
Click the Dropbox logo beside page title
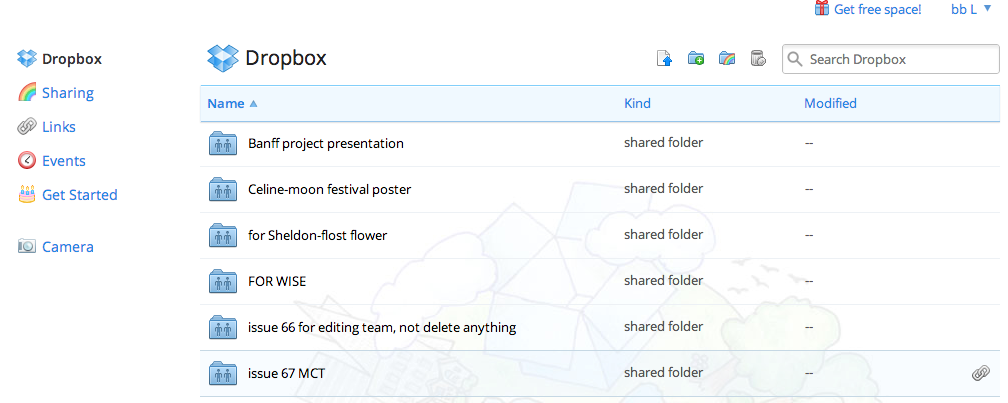tap(222, 59)
